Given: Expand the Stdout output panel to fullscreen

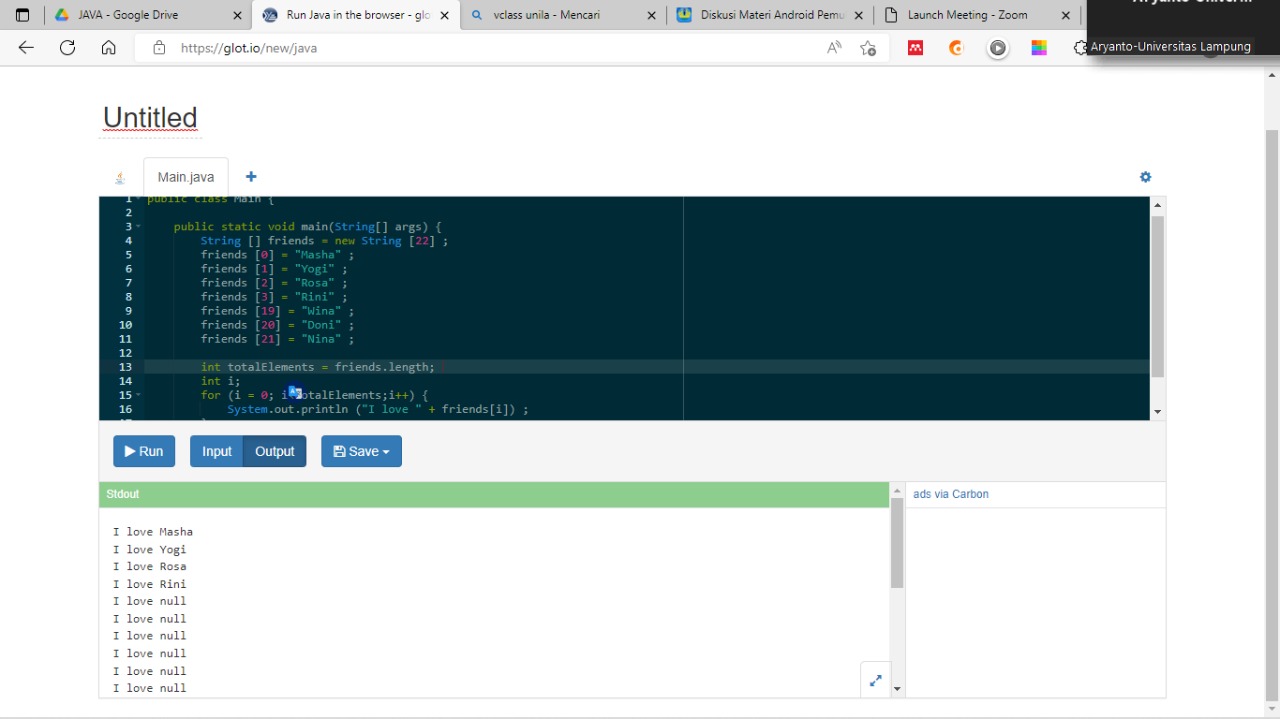Looking at the screenshot, I should coord(875,681).
